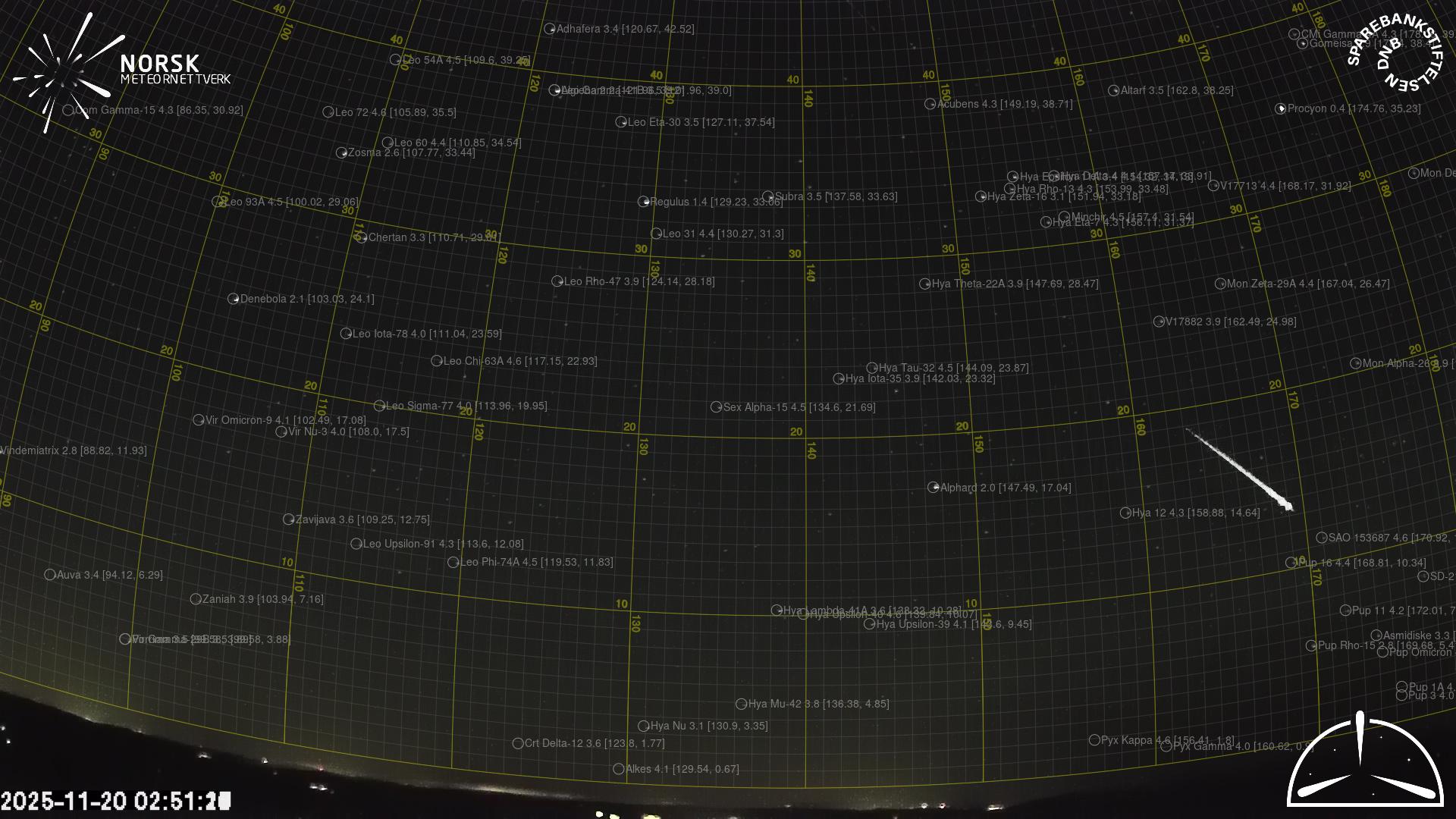Screen dimensions: 1456x819
Task: Click the Procyon star marker circle
Action: pos(1281,108)
